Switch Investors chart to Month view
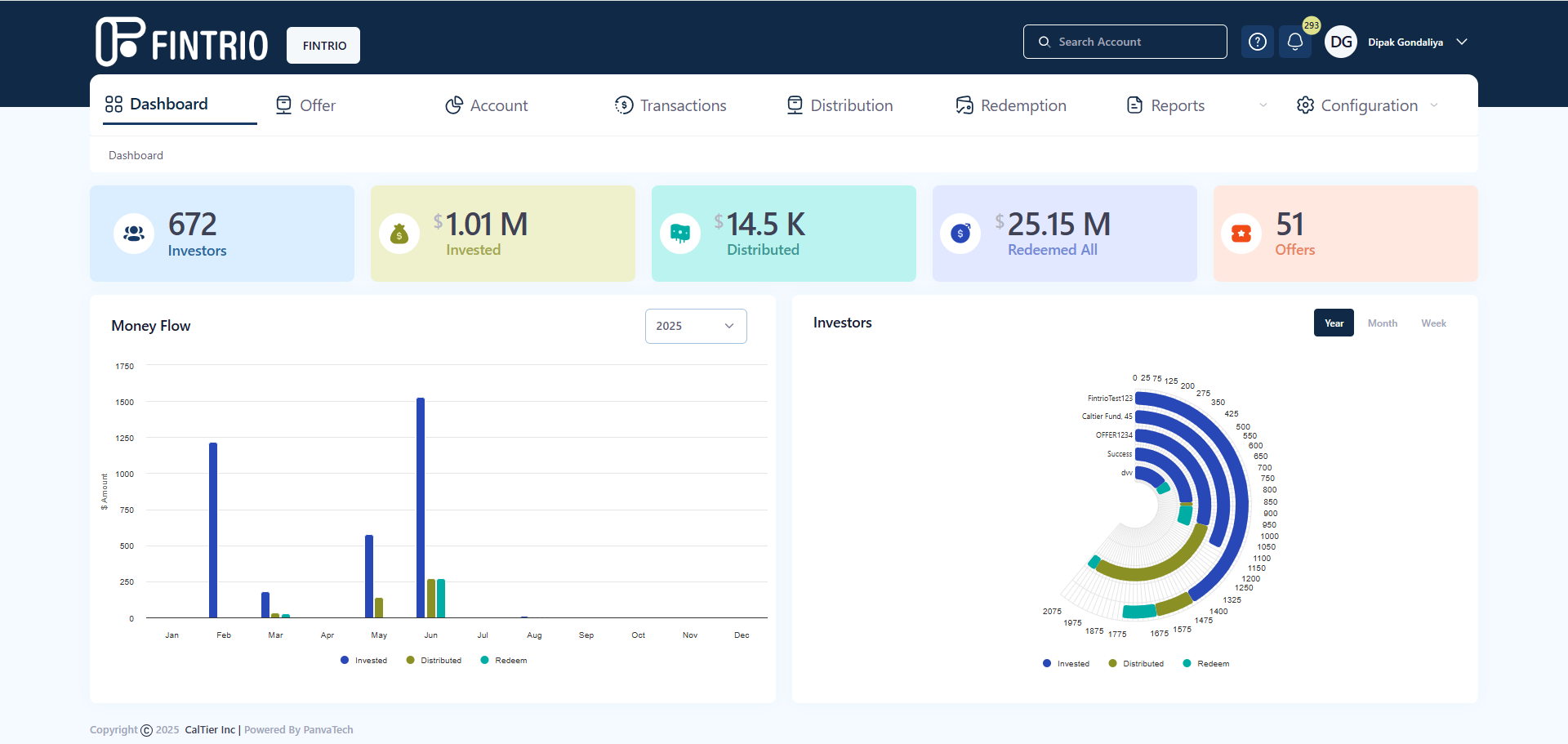Viewport: 1568px width, 744px height. point(1382,323)
